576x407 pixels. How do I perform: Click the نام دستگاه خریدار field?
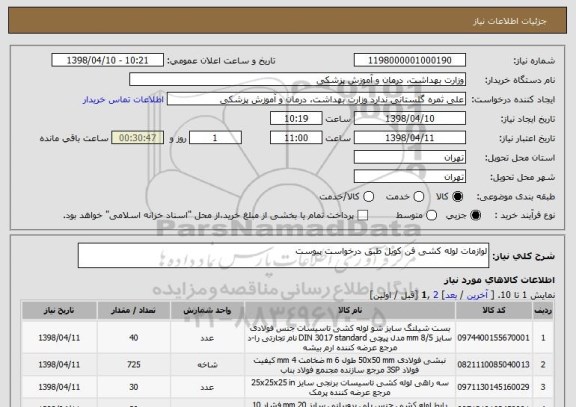(x=298, y=80)
